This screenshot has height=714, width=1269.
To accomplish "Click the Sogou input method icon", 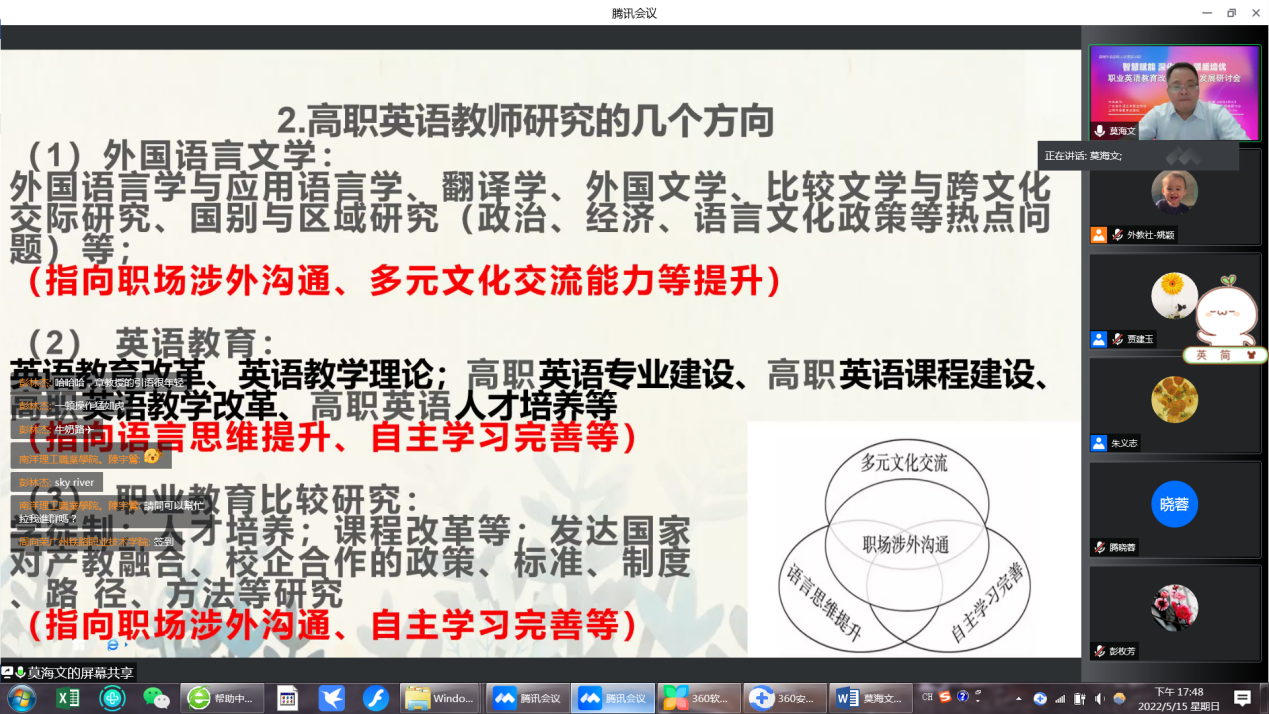I will [946, 697].
